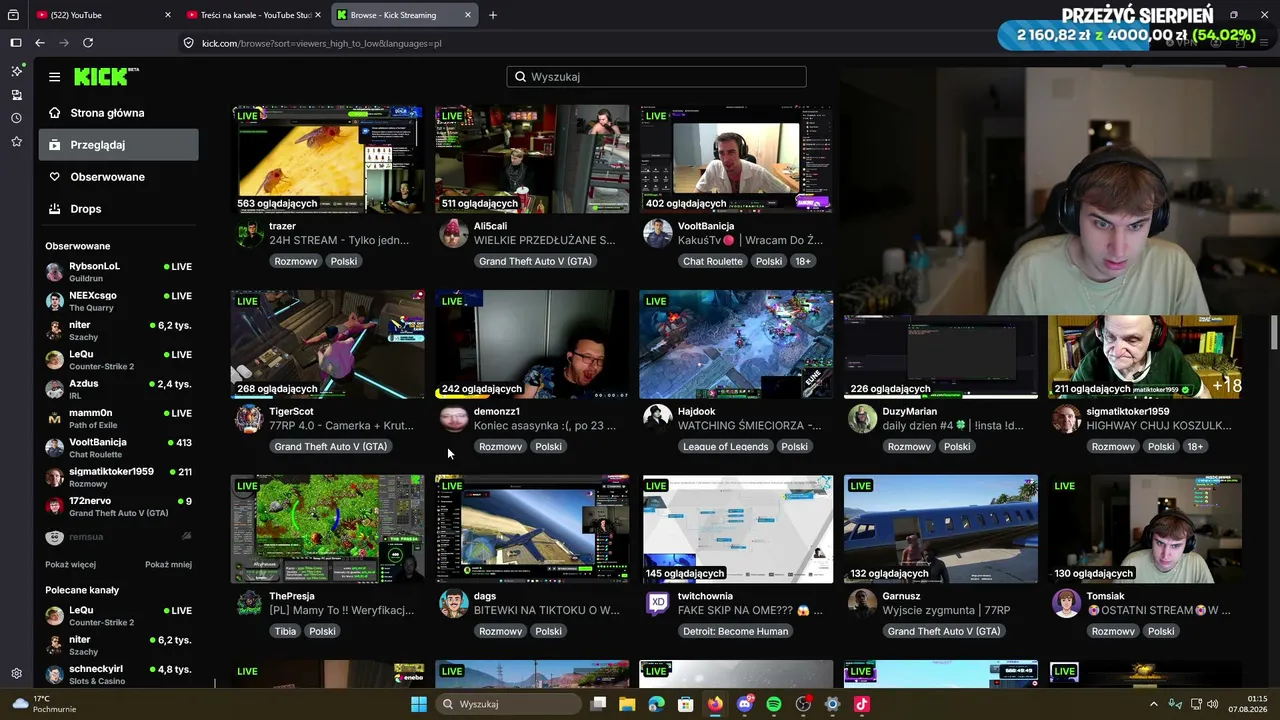The image size is (1280, 720).
Task: Open TikTok app on the taskbar
Action: pos(862,704)
